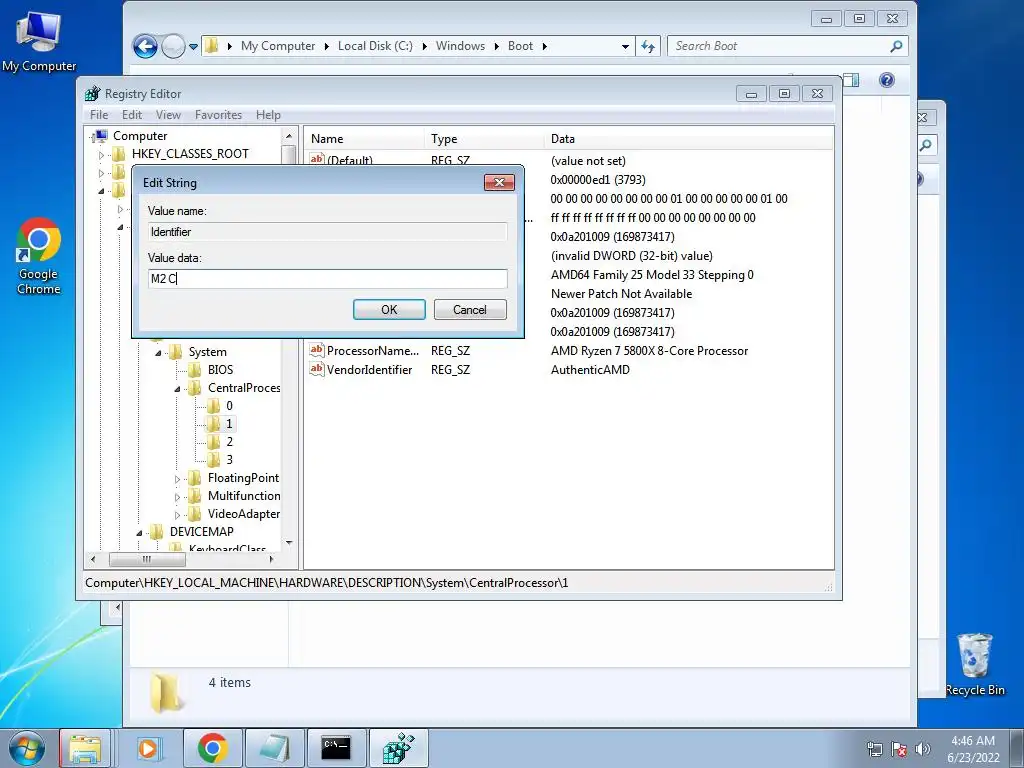Viewport: 1024px width, 768px height.
Task: Open the File menu in Registry Editor
Action: [99, 115]
